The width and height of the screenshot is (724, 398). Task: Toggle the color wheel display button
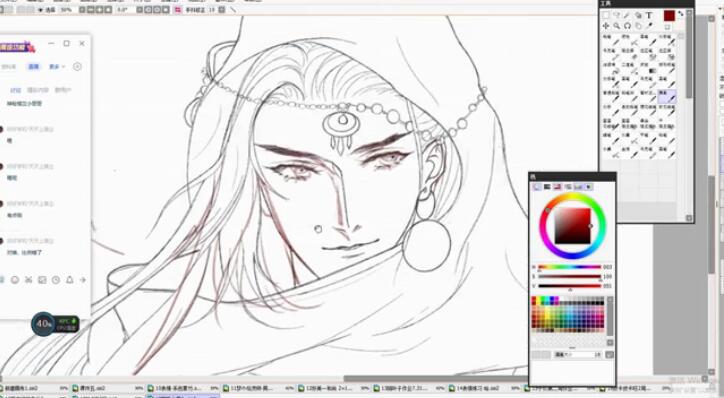(x=537, y=187)
